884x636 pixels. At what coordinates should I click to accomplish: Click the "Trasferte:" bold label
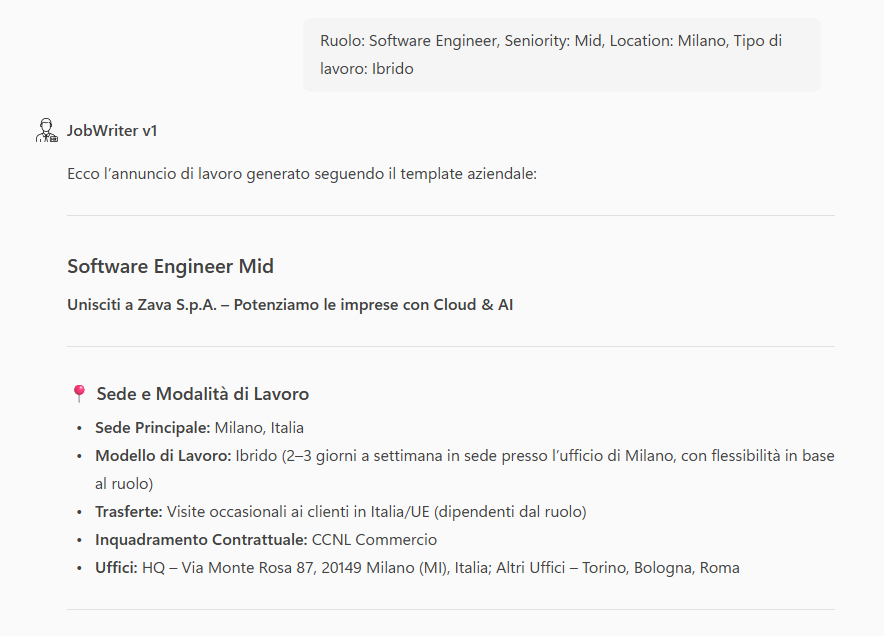pos(129,512)
